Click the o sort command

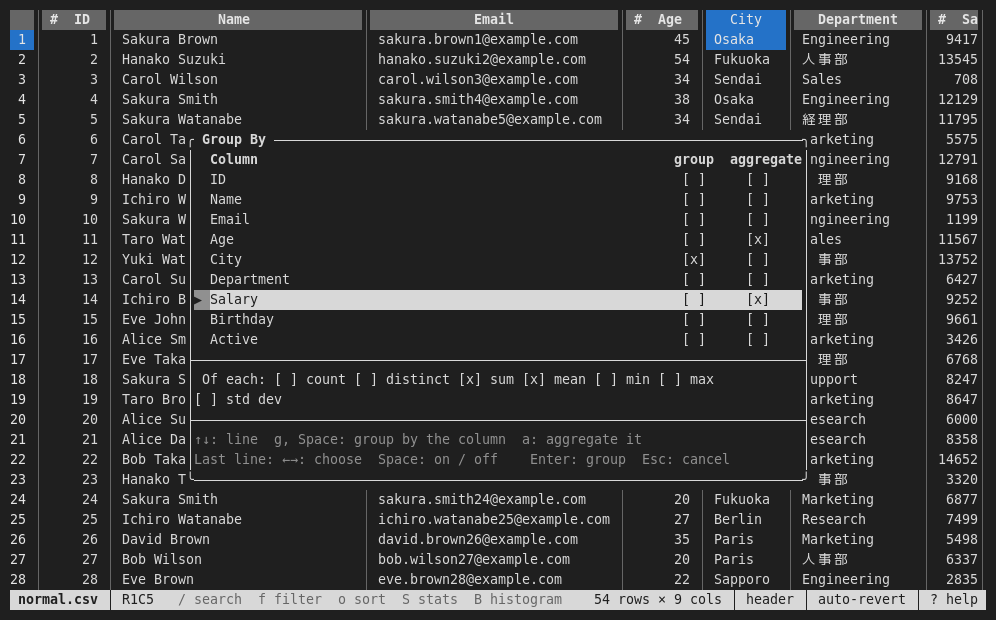[361, 600]
